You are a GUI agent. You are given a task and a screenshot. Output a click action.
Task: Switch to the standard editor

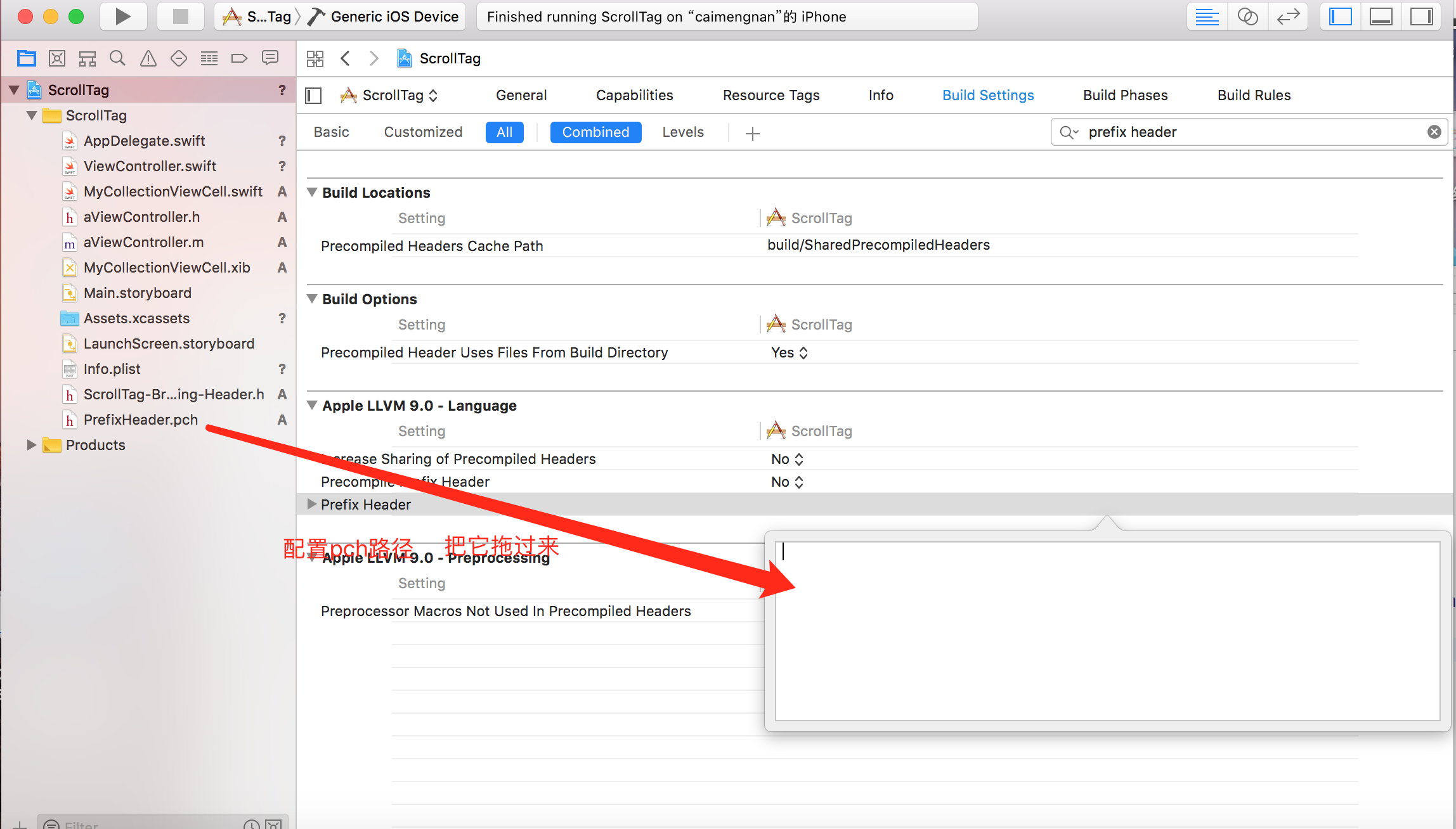pos(1207,16)
